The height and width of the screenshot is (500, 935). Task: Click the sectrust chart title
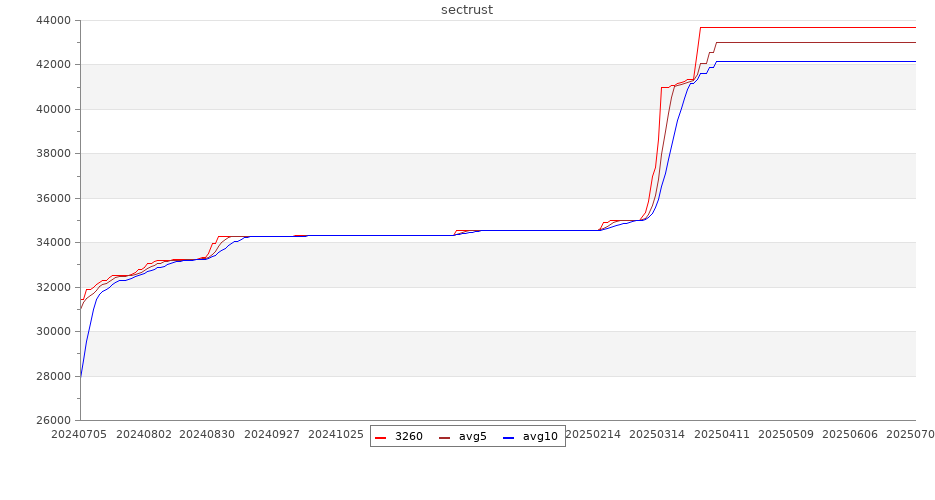point(467,10)
